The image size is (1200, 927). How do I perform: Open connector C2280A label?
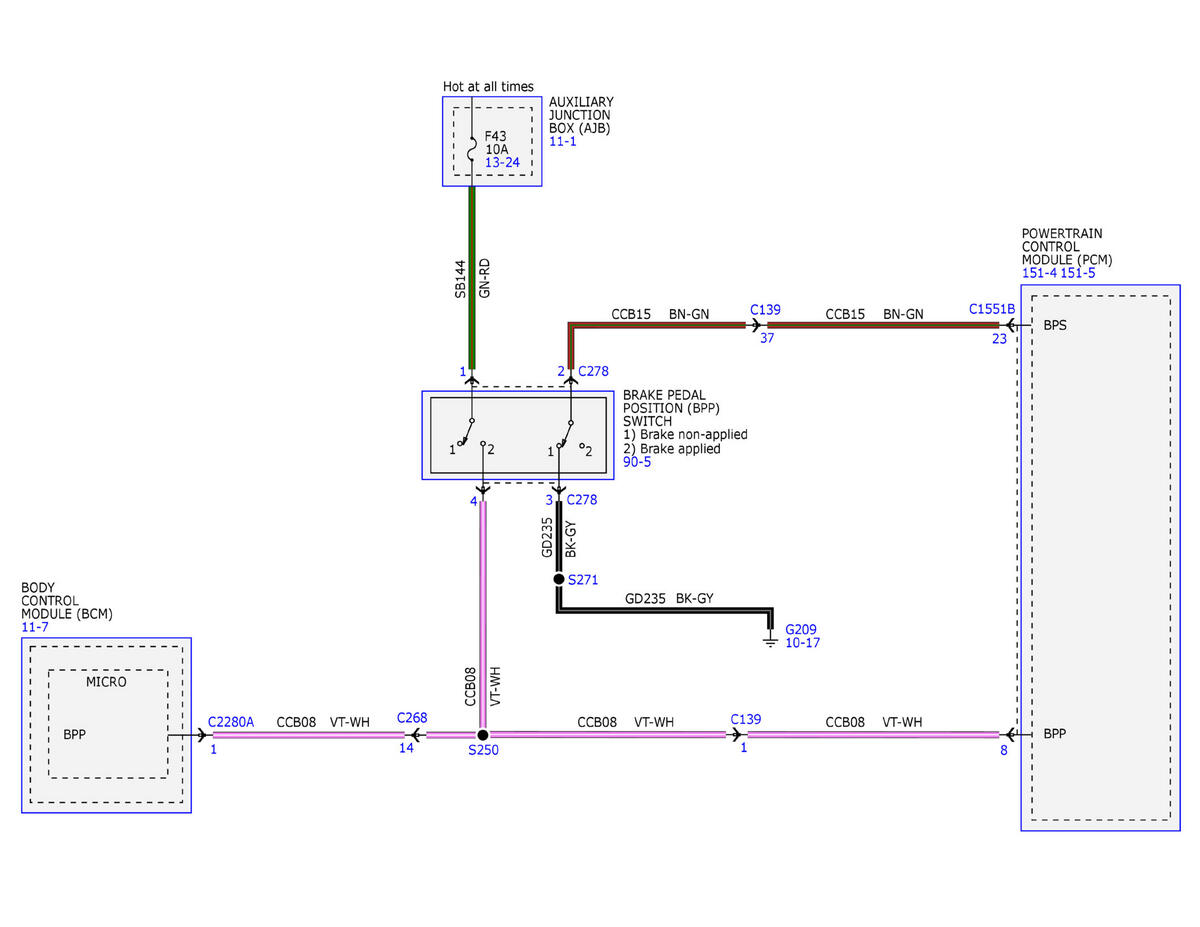tap(231, 721)
